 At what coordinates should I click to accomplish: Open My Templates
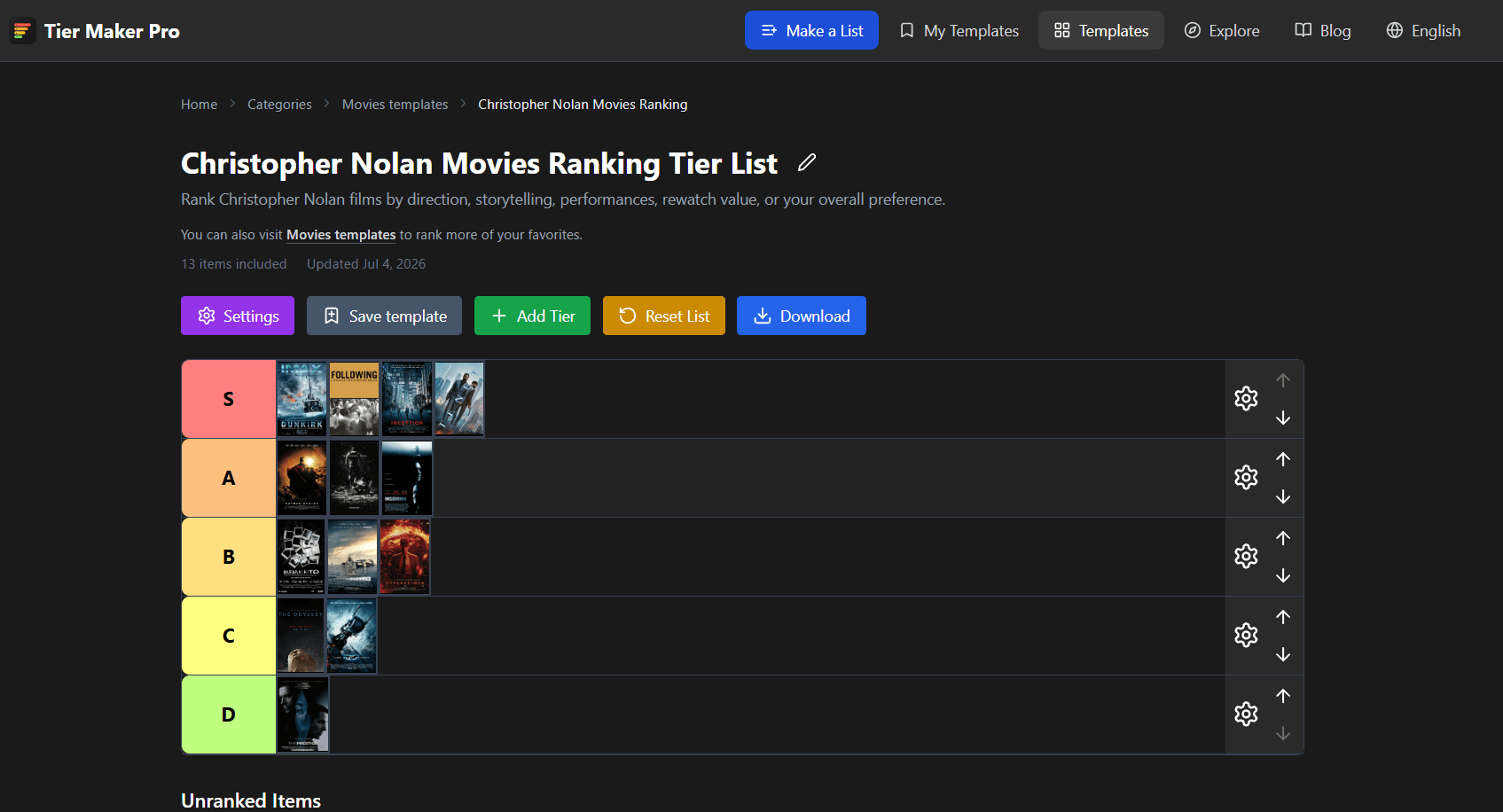(x=959, y=30)
